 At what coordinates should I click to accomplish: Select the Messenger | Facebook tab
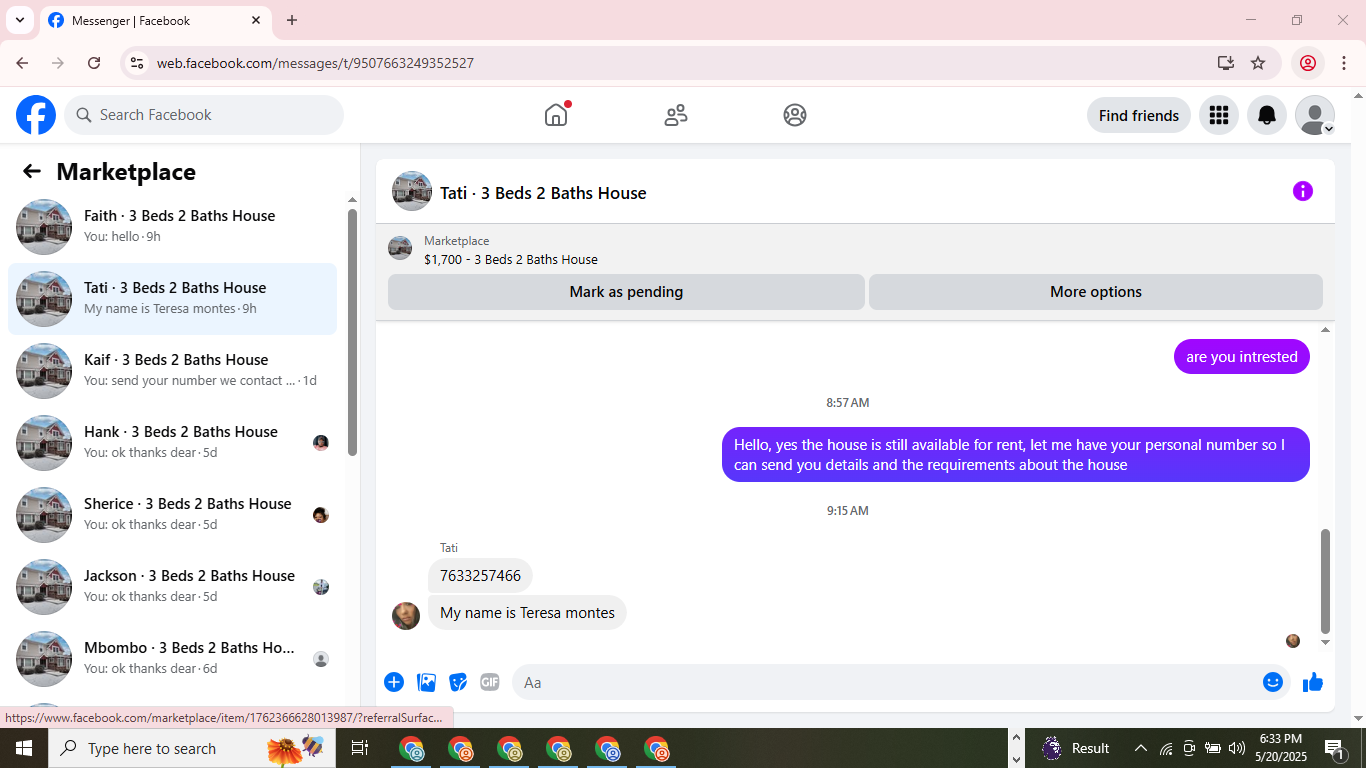coord(155,20)
